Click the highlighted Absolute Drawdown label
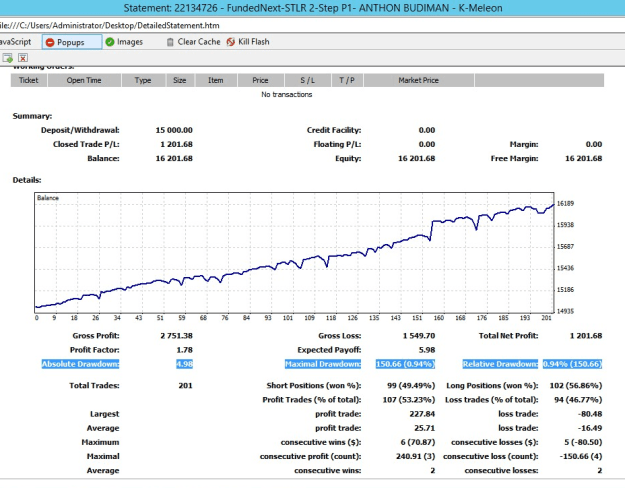This screenshot has width=625, height=488. click(x=81, y=364)
